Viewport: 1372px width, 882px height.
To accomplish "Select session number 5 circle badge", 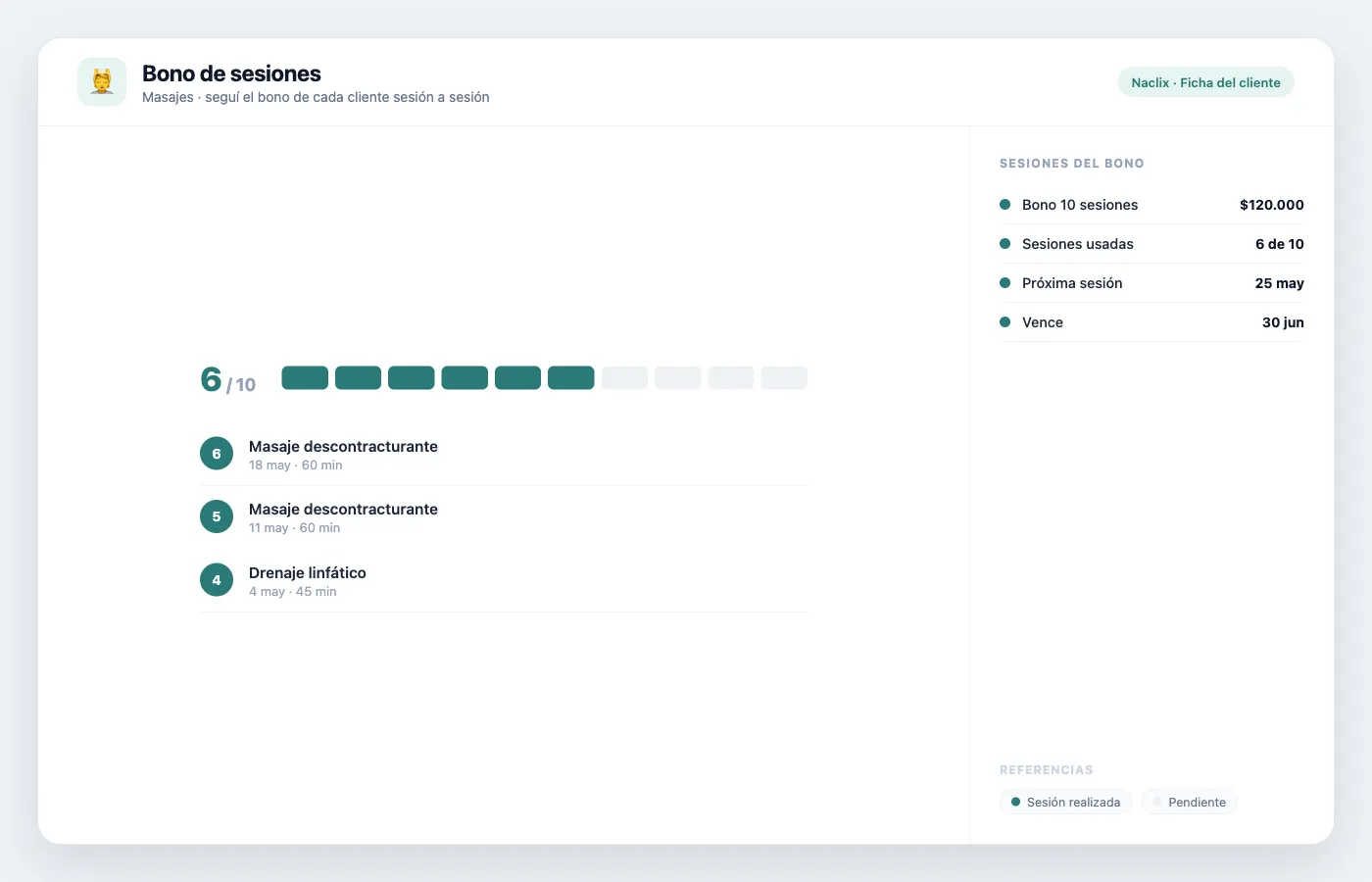I will [217, 516].
